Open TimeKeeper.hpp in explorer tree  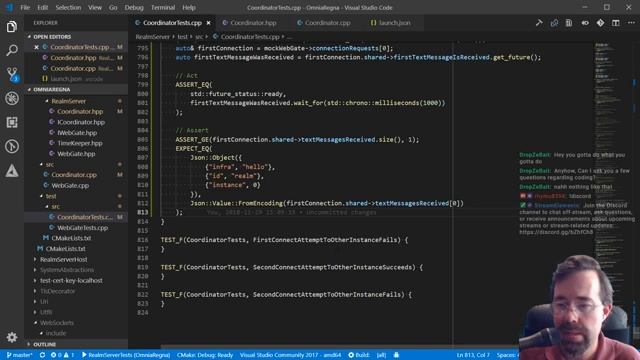[x=80, y=143]
